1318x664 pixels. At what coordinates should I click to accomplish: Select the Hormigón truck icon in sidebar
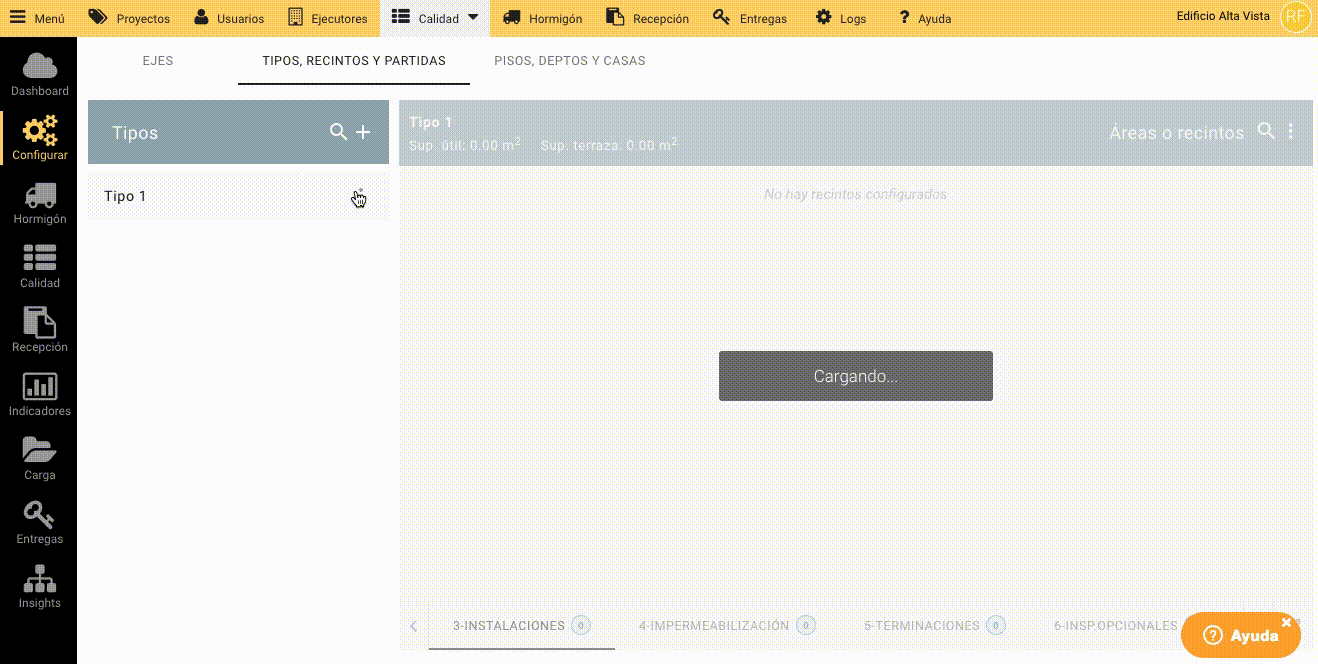[x=39, y=195]
